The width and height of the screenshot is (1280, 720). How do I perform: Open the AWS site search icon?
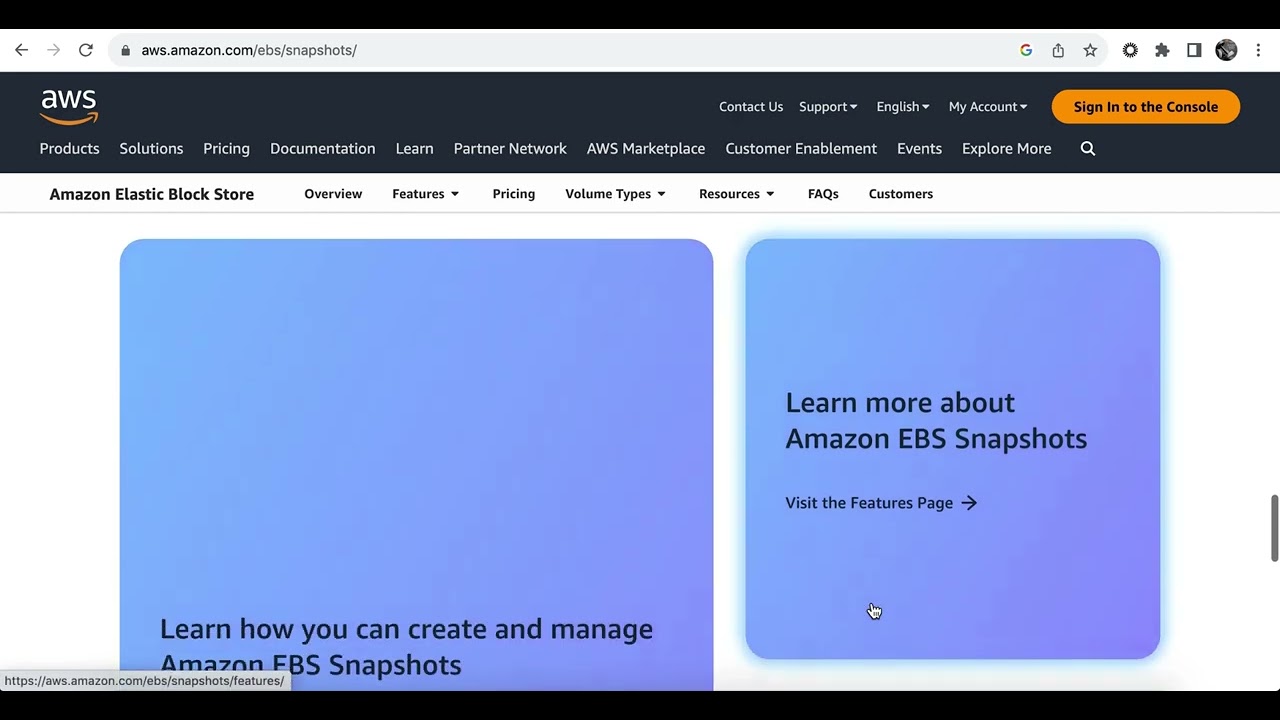(1088, 148)
